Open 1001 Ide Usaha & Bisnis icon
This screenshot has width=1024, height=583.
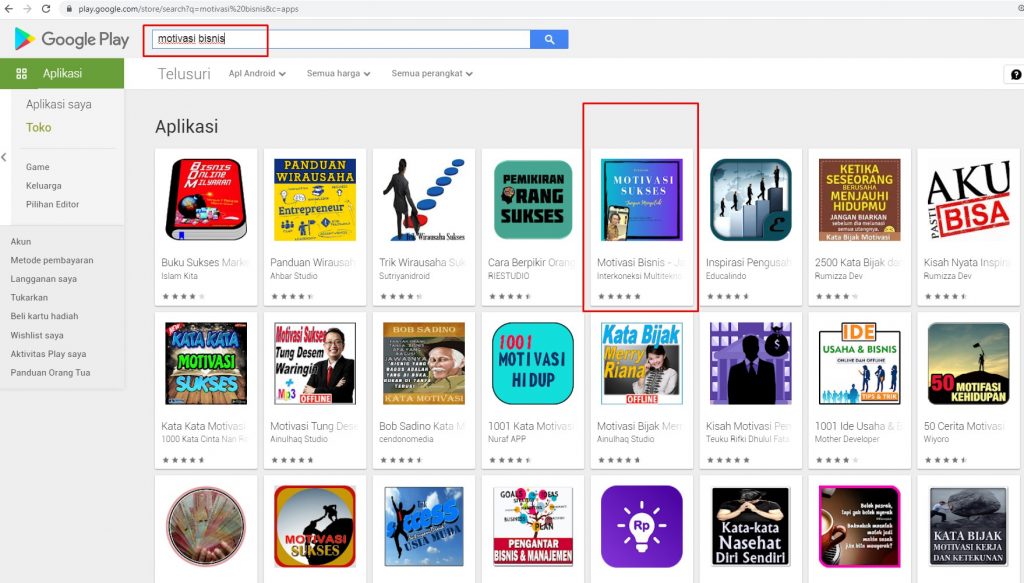[859, 363]
